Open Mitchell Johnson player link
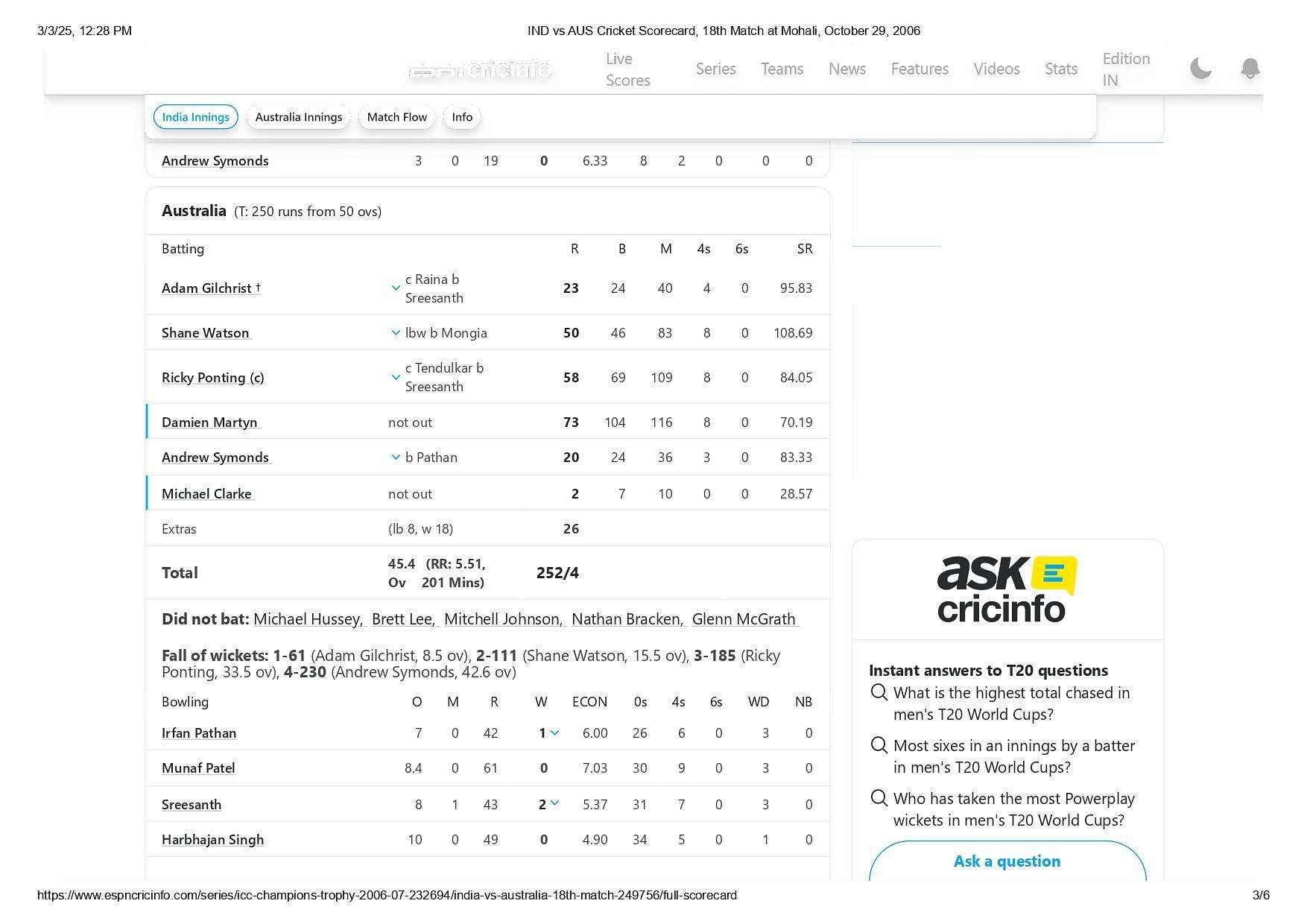The height and width of the screenshot is (924, 1307). (504, 618)
